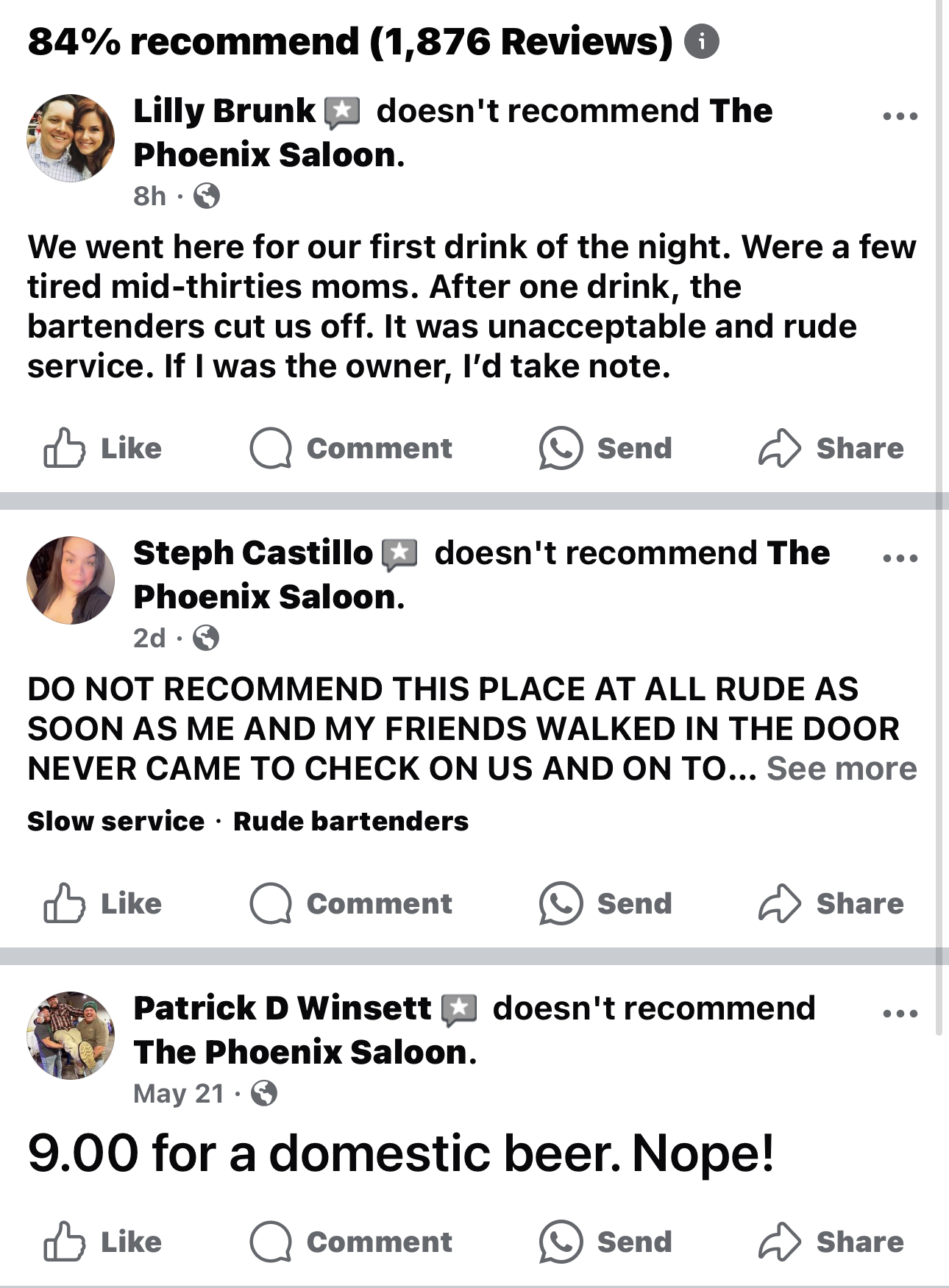Image resolution: width=949 pixels, height=1288 pixels.
Task: Open Patrick D Winsett's profile name link
Action: (282, 1008)
